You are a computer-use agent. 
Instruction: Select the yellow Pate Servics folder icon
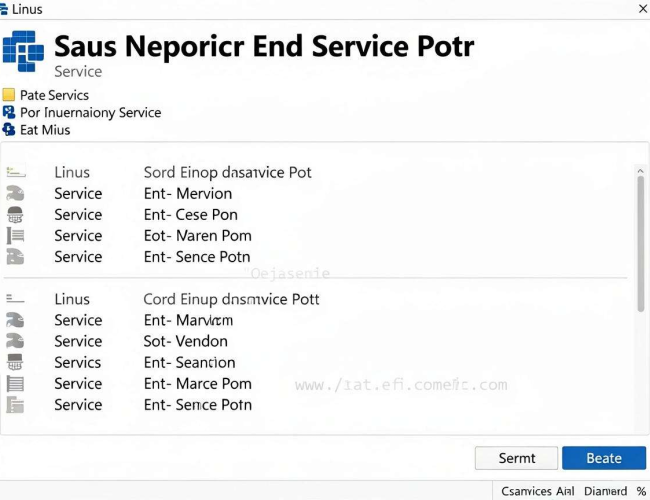coord(9,95)
